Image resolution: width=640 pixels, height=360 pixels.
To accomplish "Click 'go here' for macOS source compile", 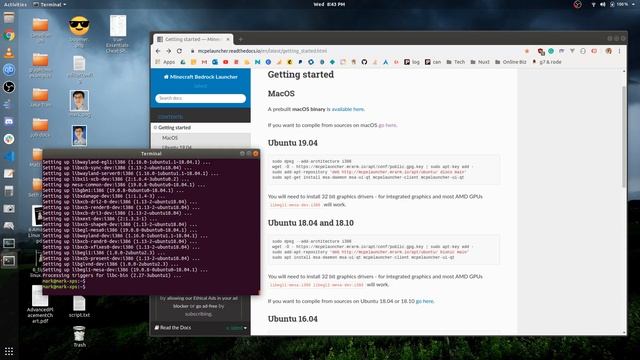I will (x=387, y=125).
